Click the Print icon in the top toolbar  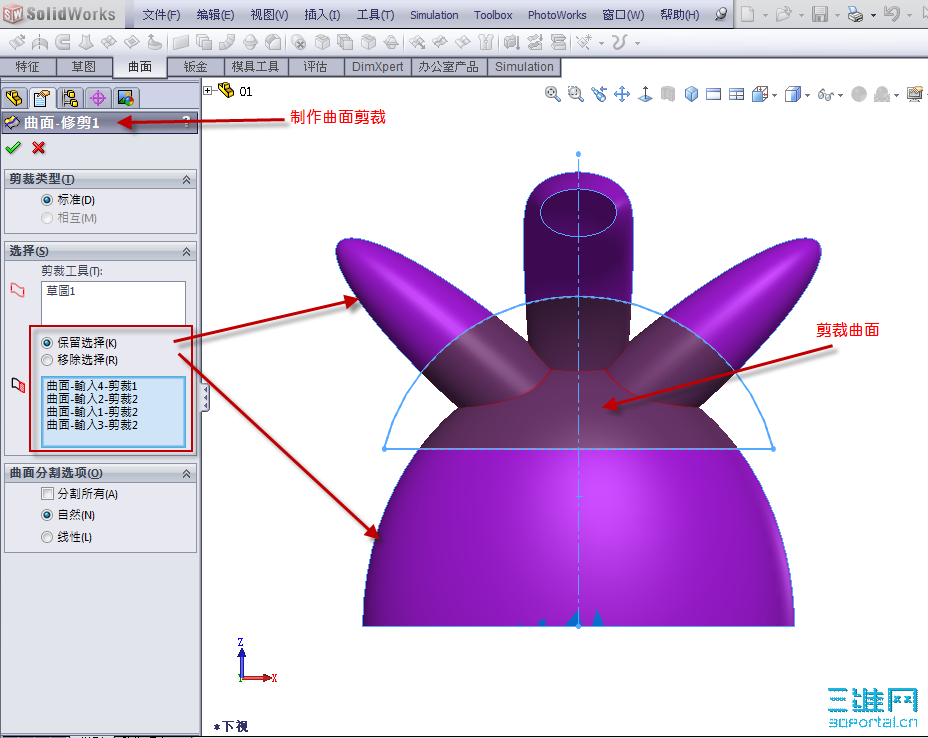pos(855,14)
